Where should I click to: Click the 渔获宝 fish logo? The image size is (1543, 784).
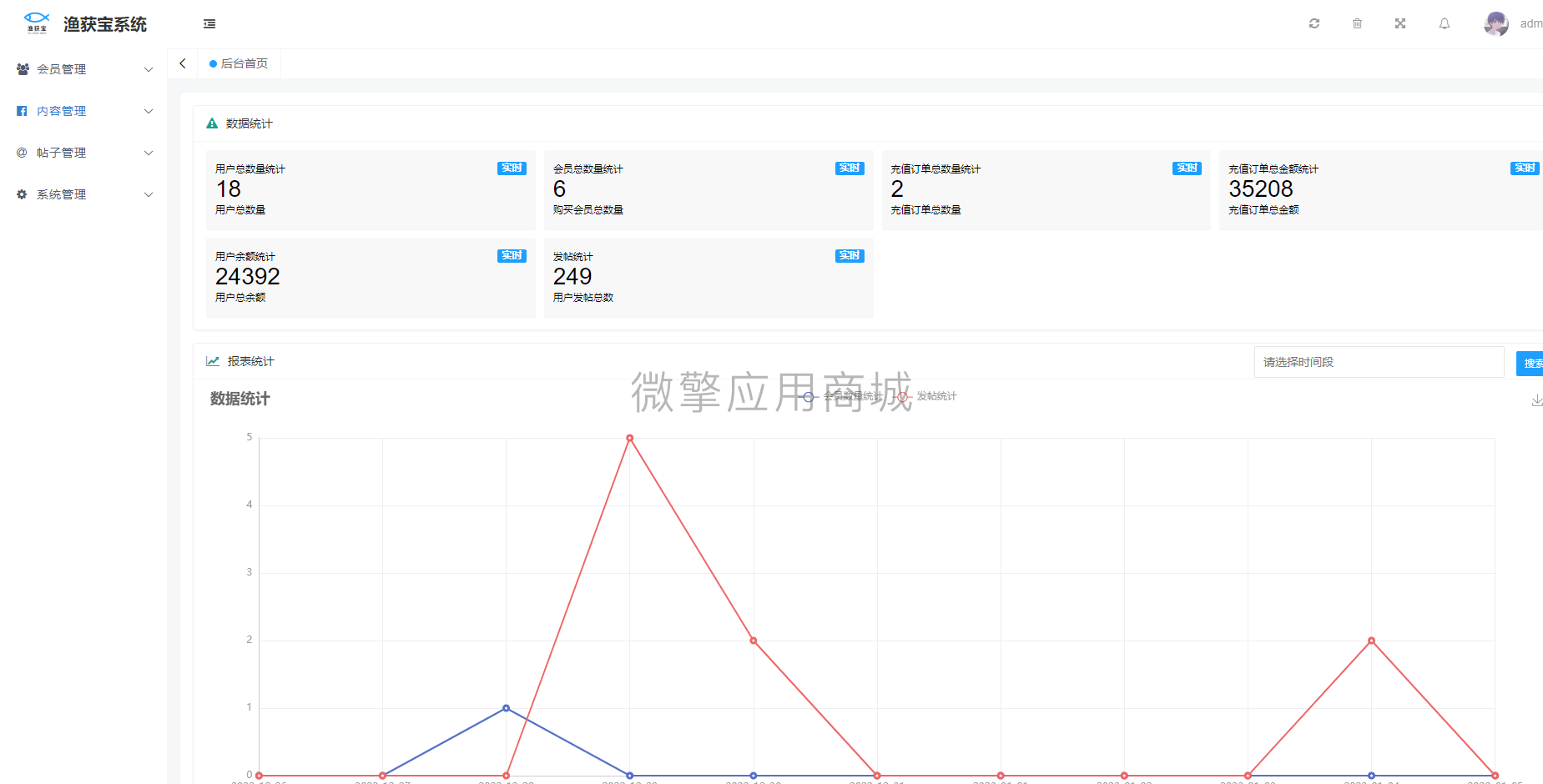37,23
